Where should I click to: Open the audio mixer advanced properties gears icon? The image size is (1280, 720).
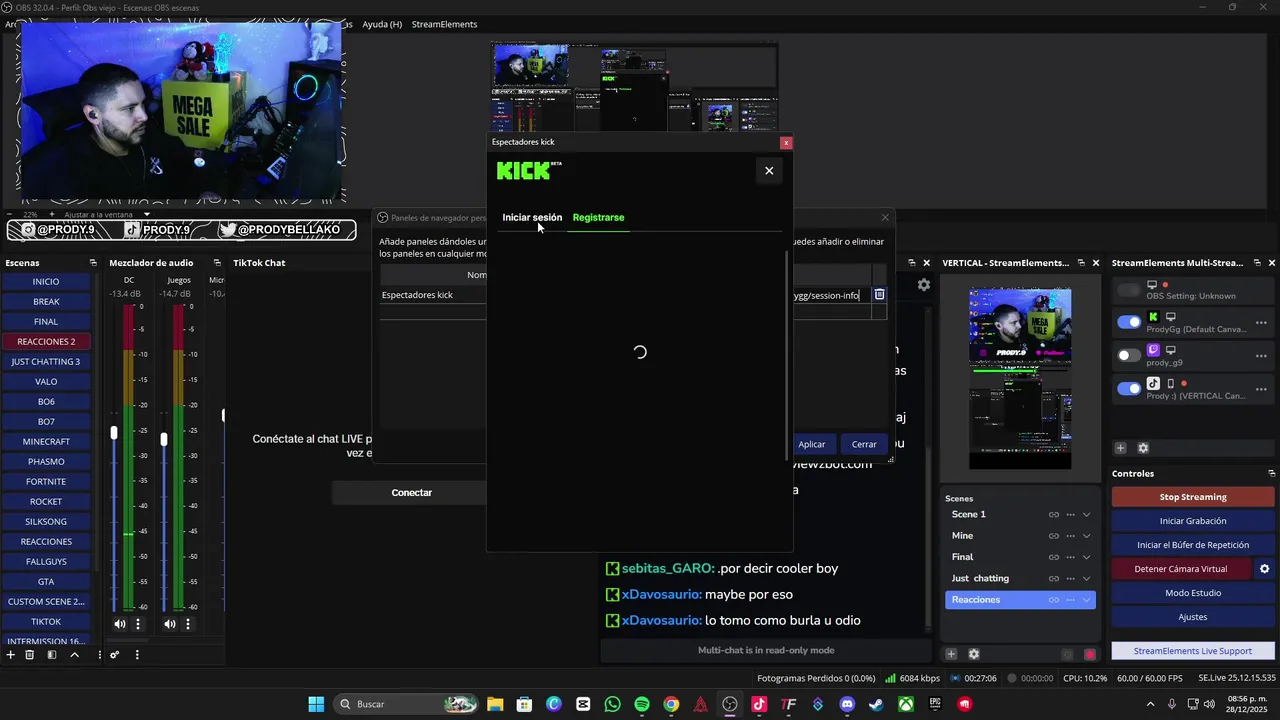(x=115, y=655)
